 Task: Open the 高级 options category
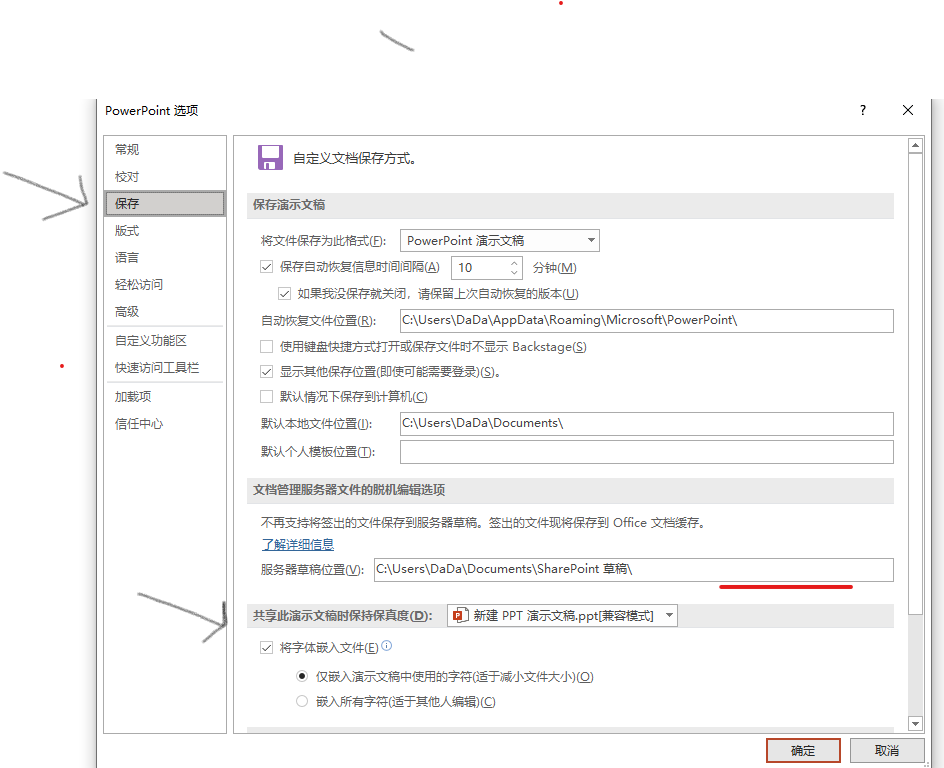coord(127,312)
